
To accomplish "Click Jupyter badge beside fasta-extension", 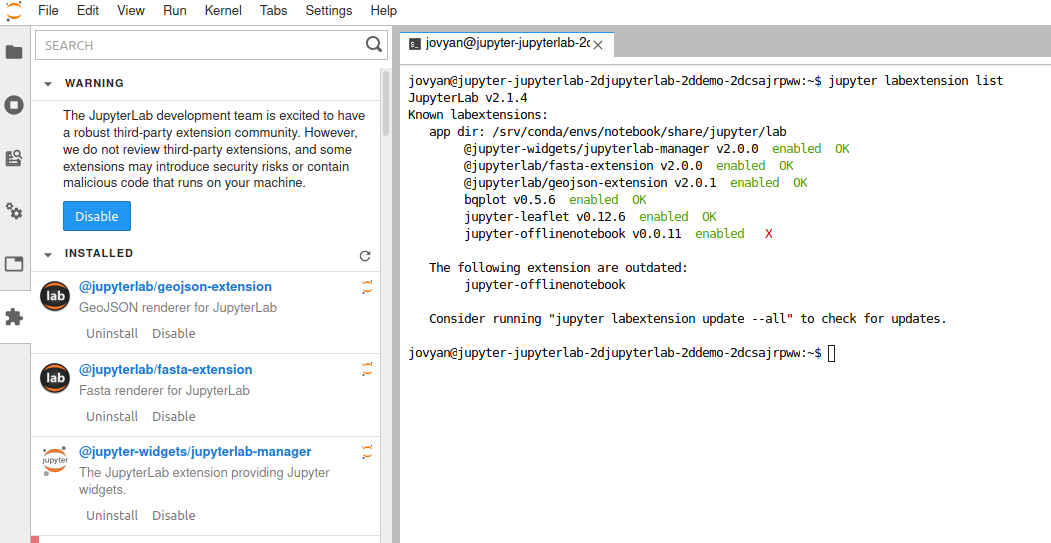I will (x=367, y=369).
